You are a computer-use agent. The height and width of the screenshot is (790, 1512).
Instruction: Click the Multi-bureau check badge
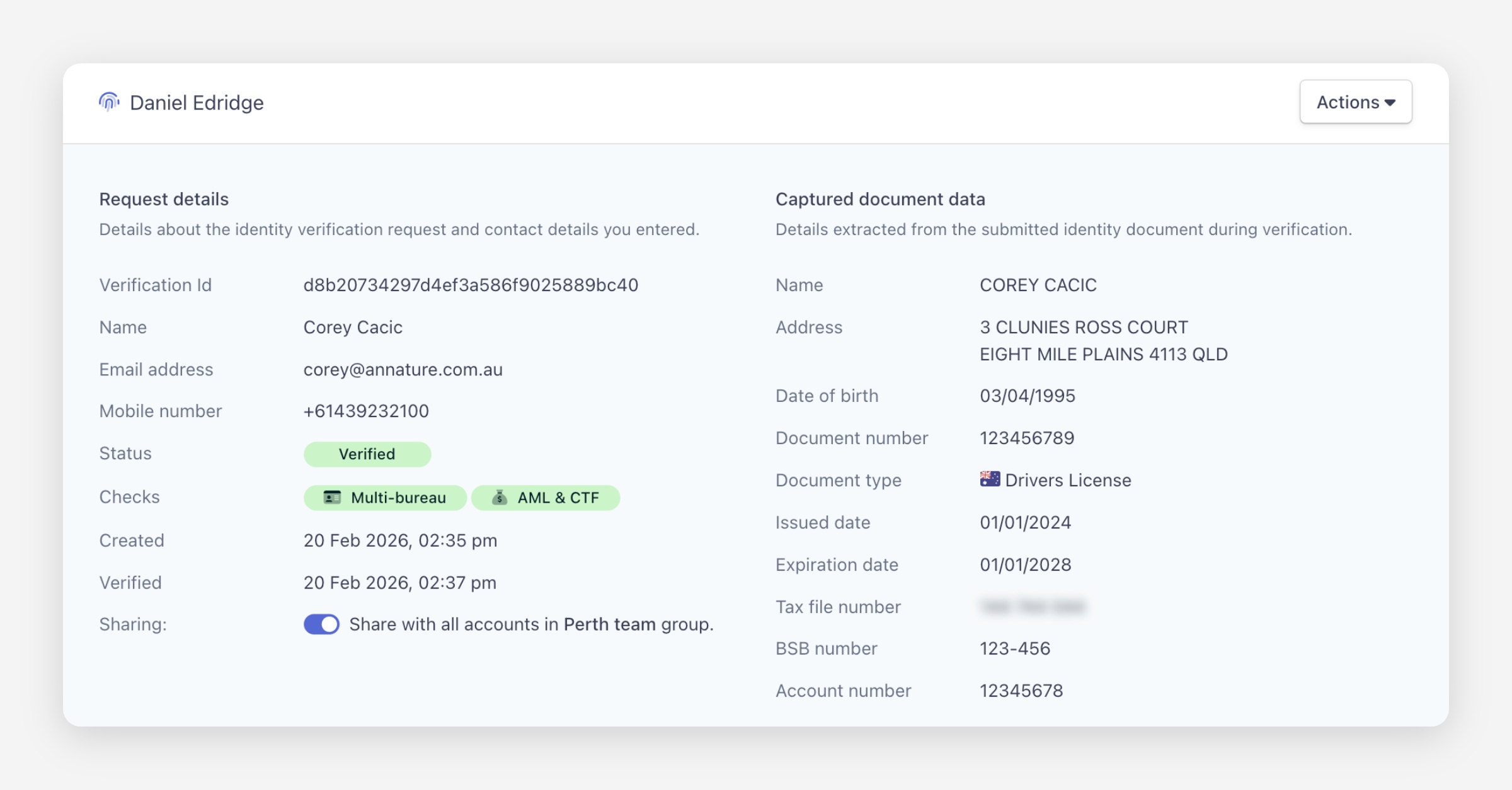point(385,498)
